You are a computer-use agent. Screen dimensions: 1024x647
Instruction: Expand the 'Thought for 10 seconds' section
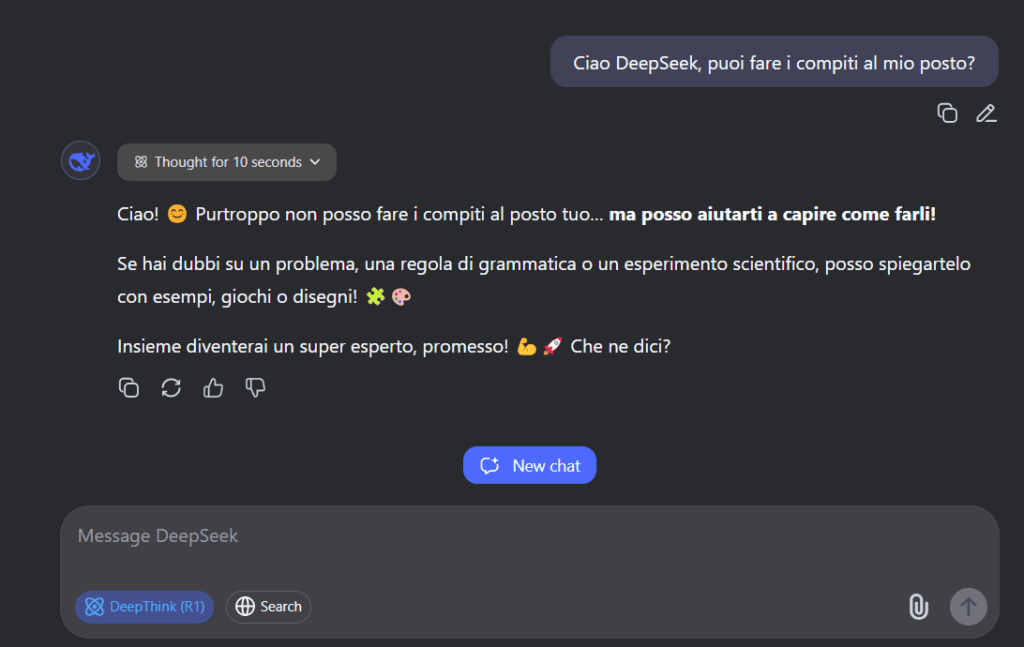(227, 162)
